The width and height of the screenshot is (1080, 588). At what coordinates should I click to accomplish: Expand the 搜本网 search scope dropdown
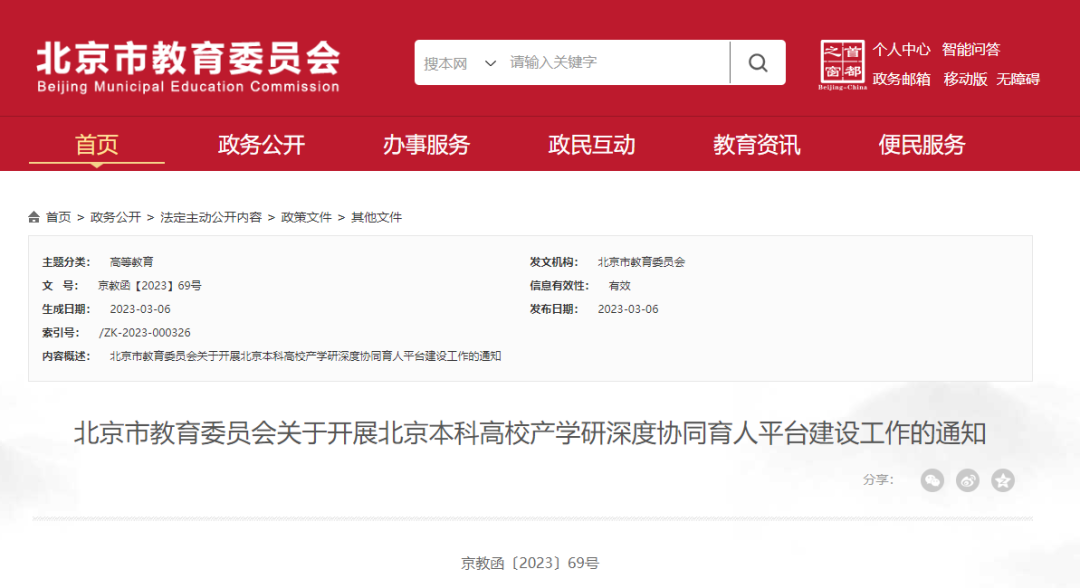click(460, 63)
